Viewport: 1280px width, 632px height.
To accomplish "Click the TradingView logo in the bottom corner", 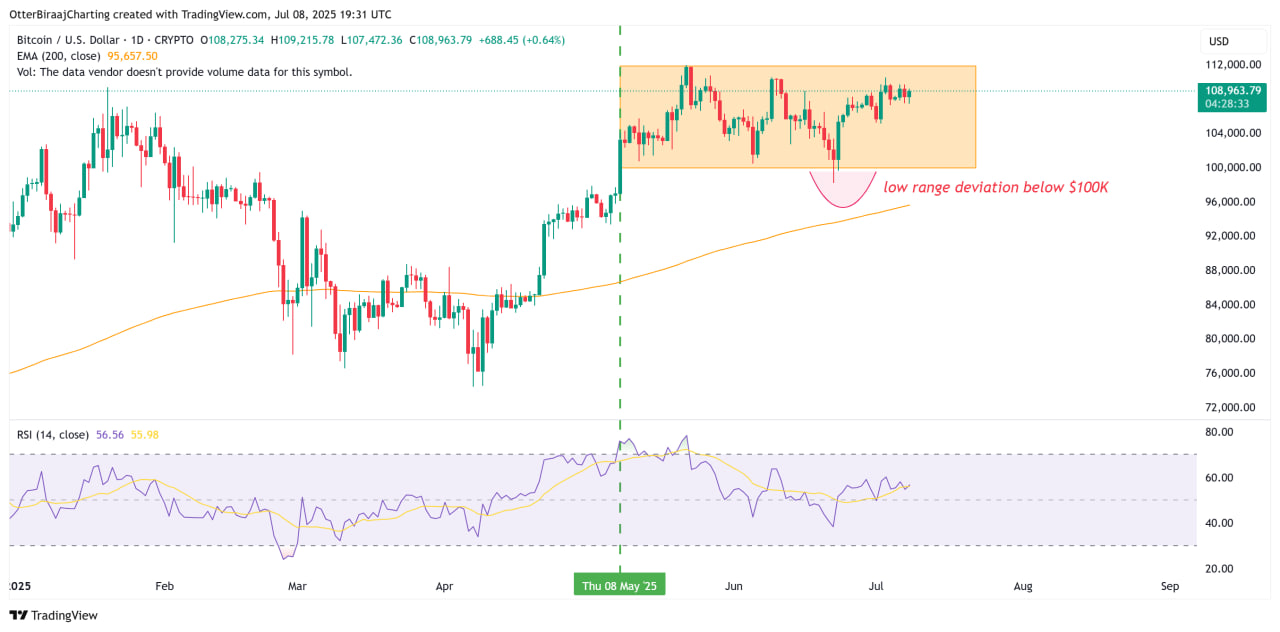I will pyautogui.click(x=55, y=615).
